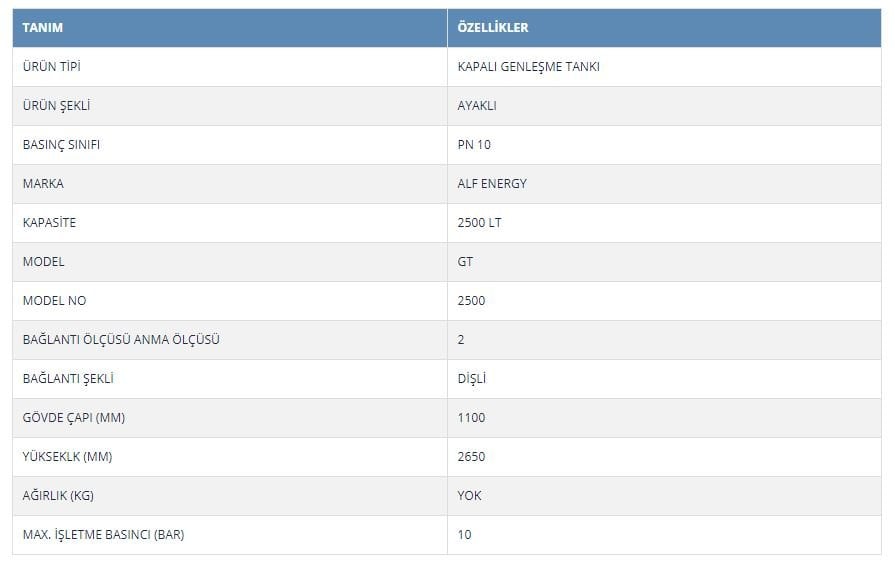Viewport: 895px width, 565px height.
Task: Select the MAX. İŞLETME BASINCI (BAR) label
Action: coord(103,535)
